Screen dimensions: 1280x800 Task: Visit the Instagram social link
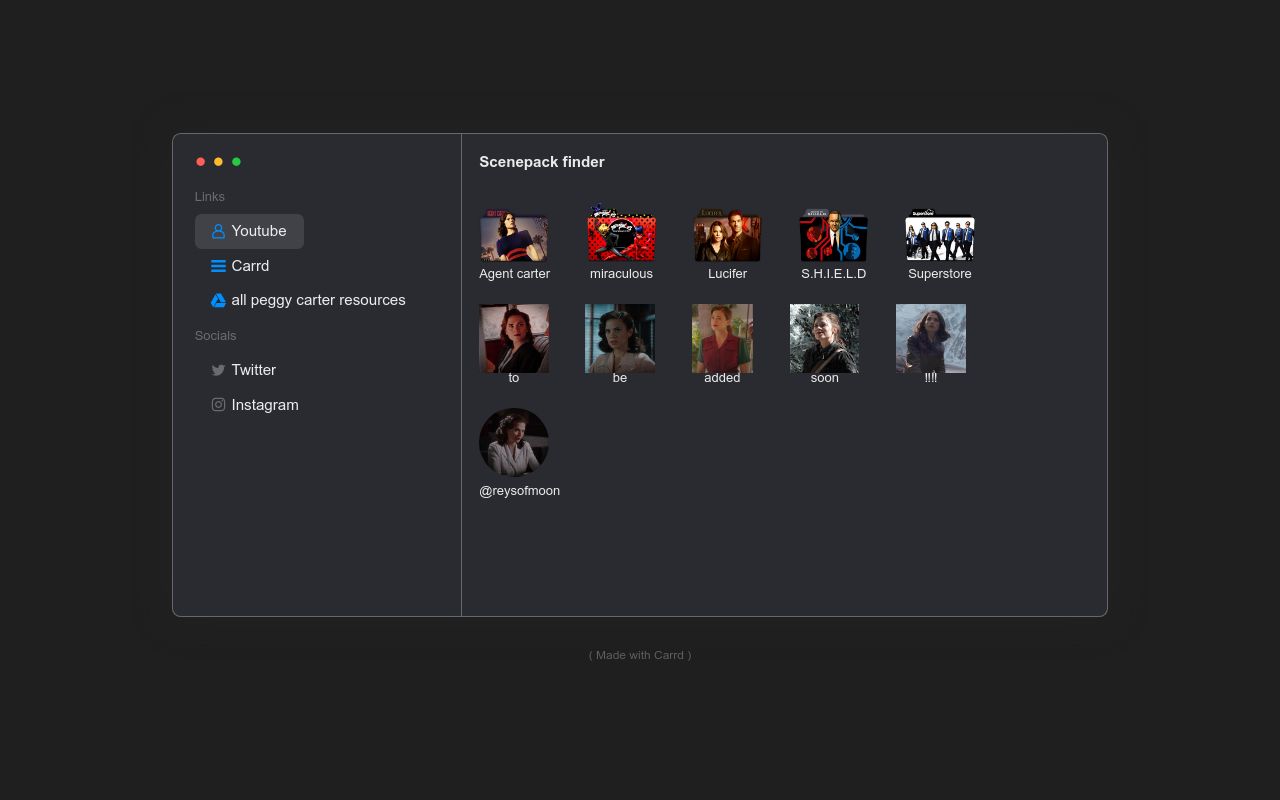pos(255,405)
